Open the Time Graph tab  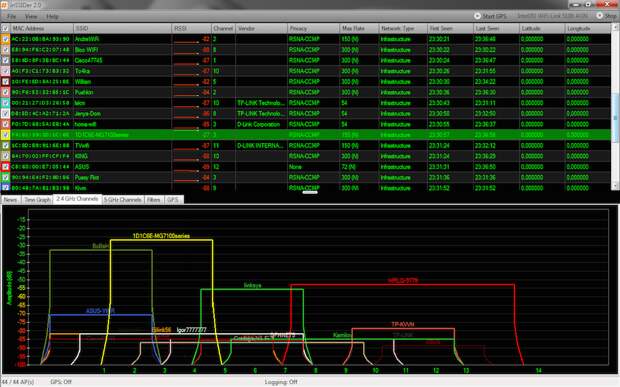pos(37,200)
